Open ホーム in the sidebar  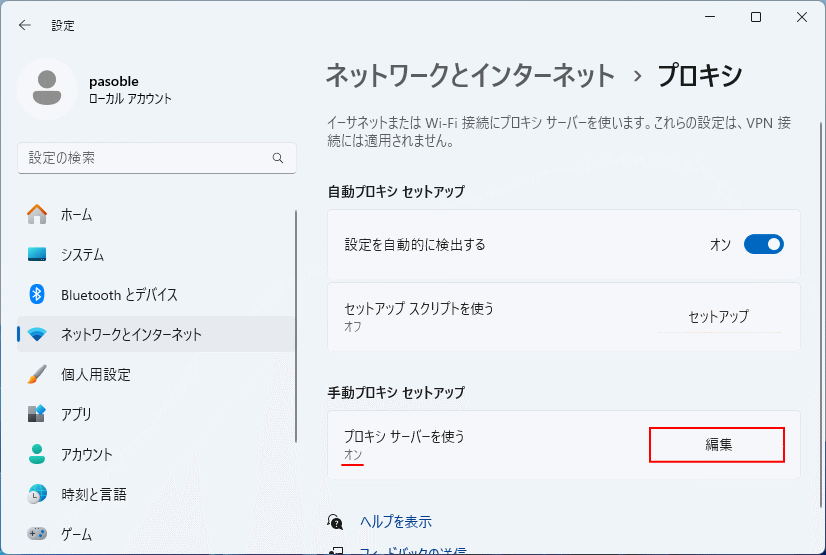156,214
